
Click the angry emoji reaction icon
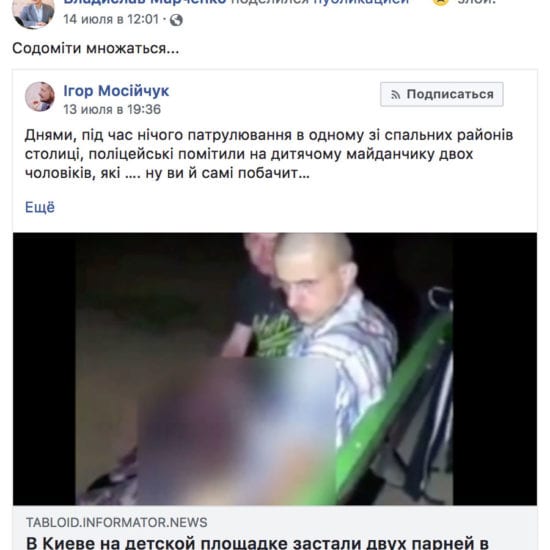(x=440, y=2)
